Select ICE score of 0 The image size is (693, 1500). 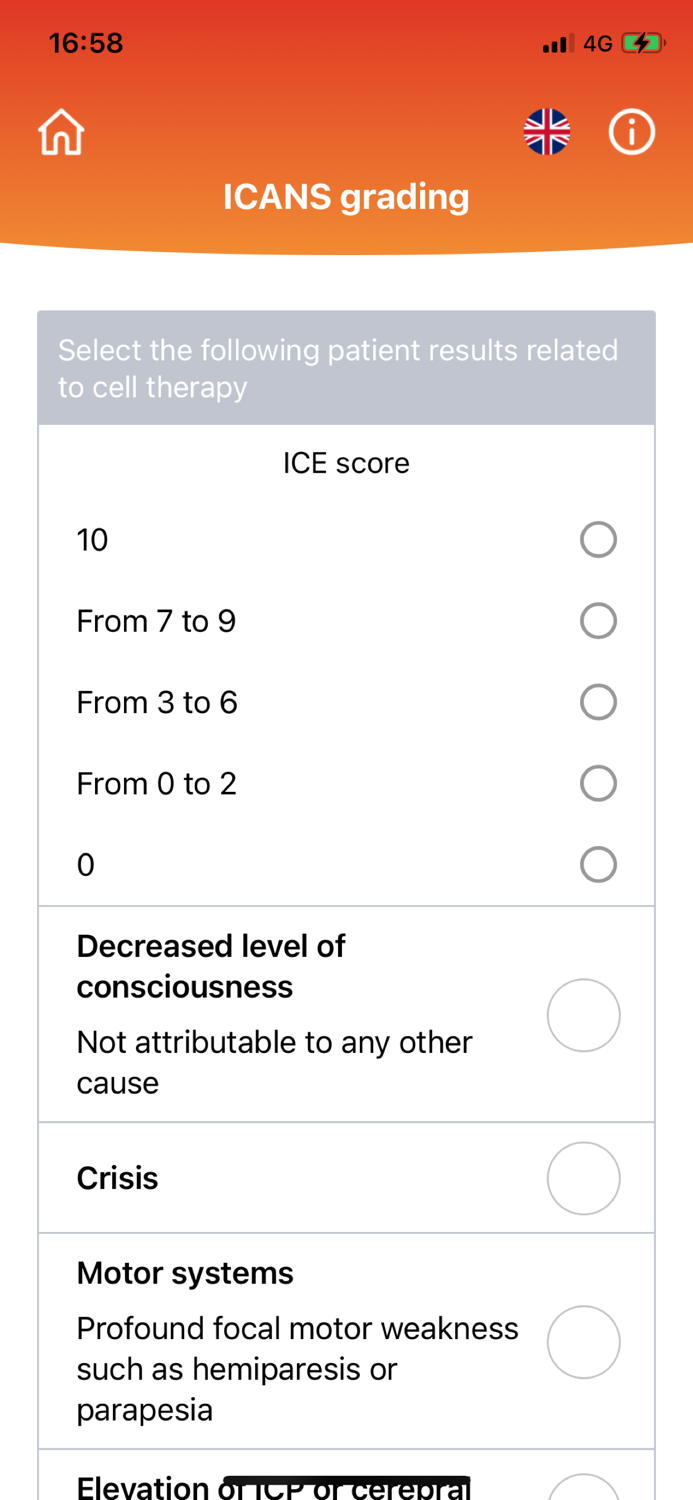600,863
